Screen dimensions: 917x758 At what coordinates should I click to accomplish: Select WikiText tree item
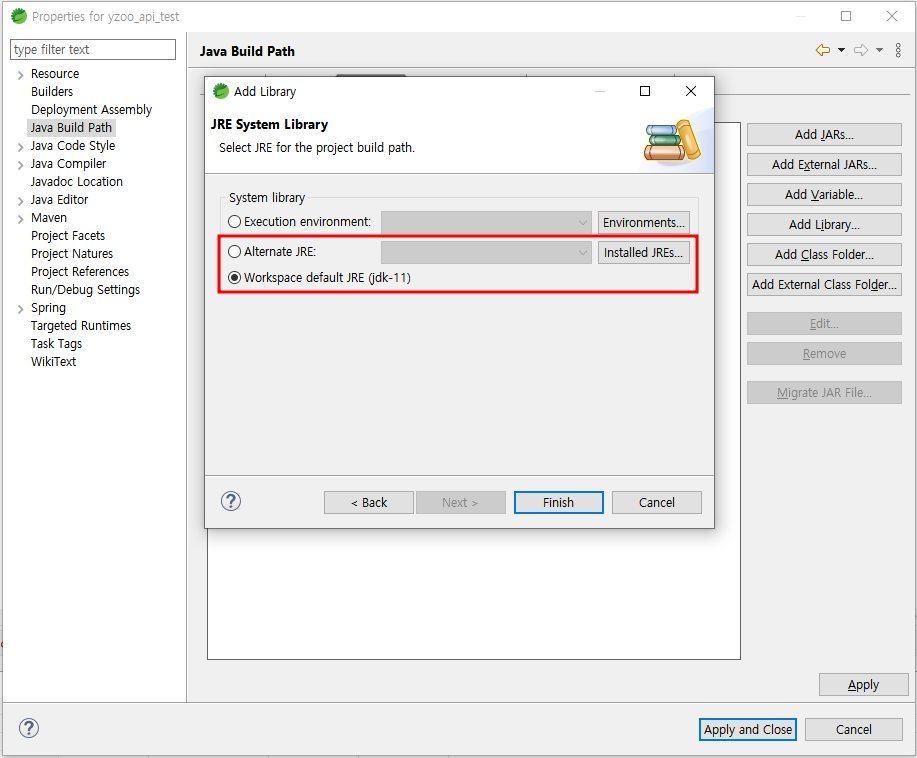[x=53, y=361]
